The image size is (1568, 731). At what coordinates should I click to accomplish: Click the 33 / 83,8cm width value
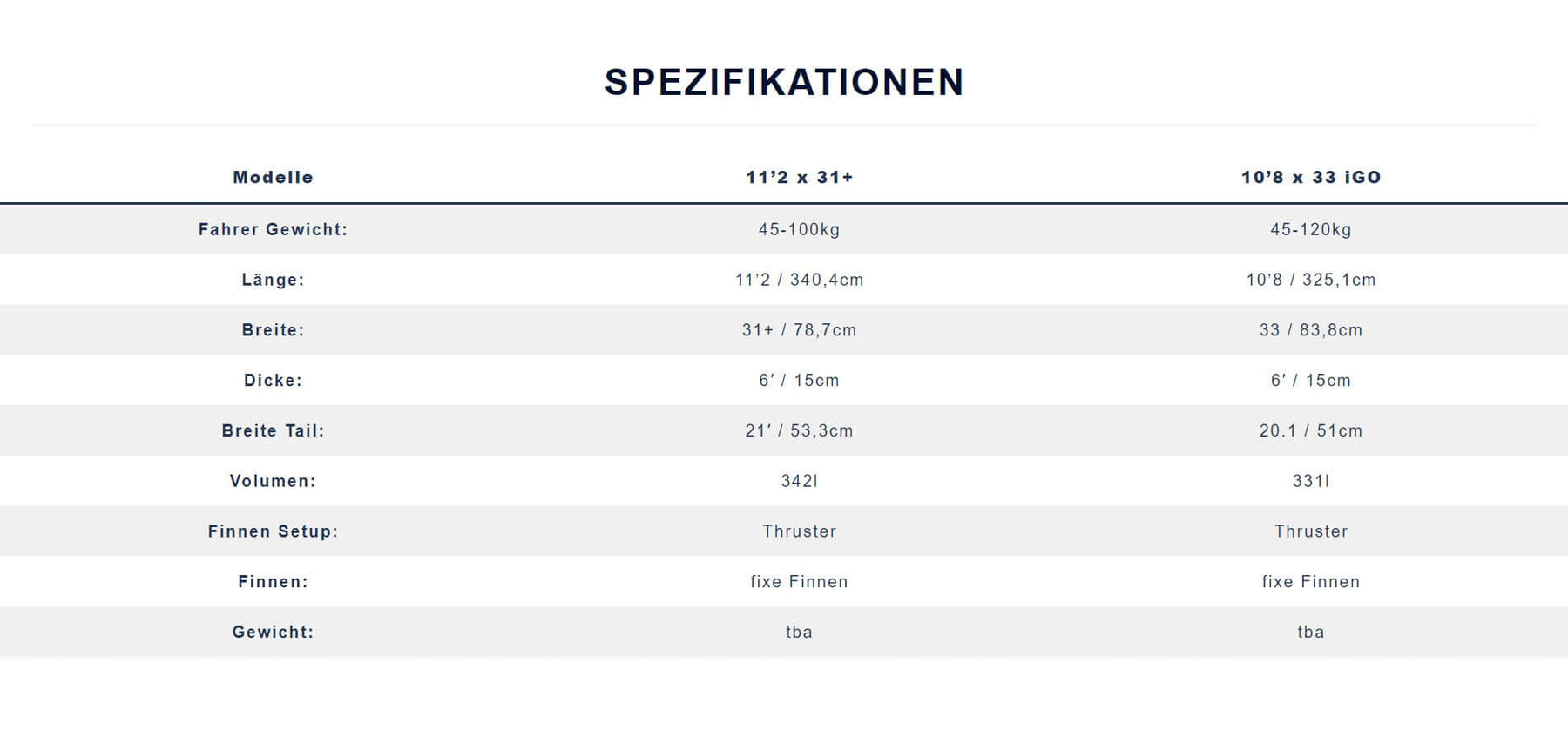pos(1311,330)
